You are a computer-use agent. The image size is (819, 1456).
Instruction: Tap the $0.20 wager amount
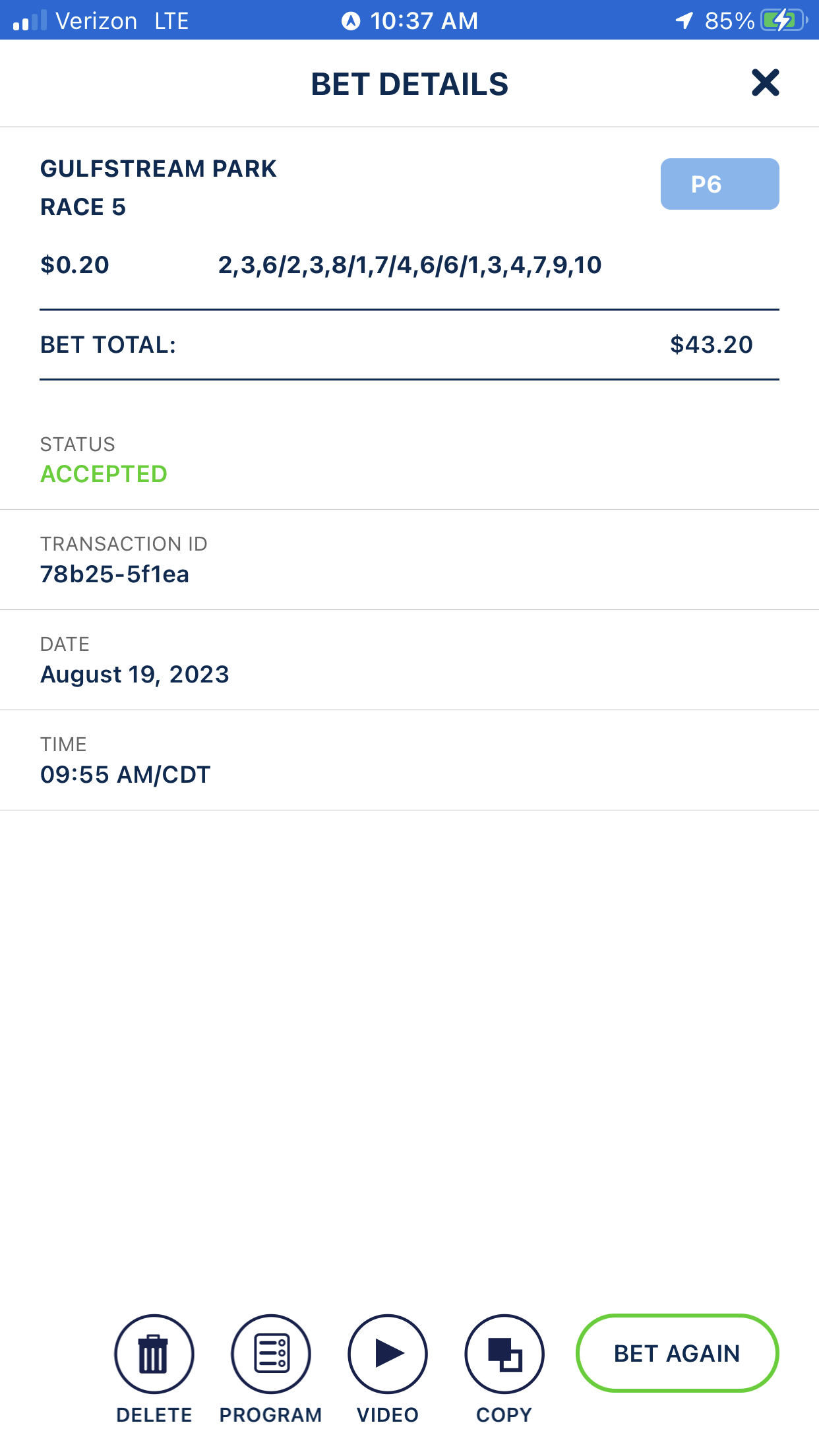(75, 265)
